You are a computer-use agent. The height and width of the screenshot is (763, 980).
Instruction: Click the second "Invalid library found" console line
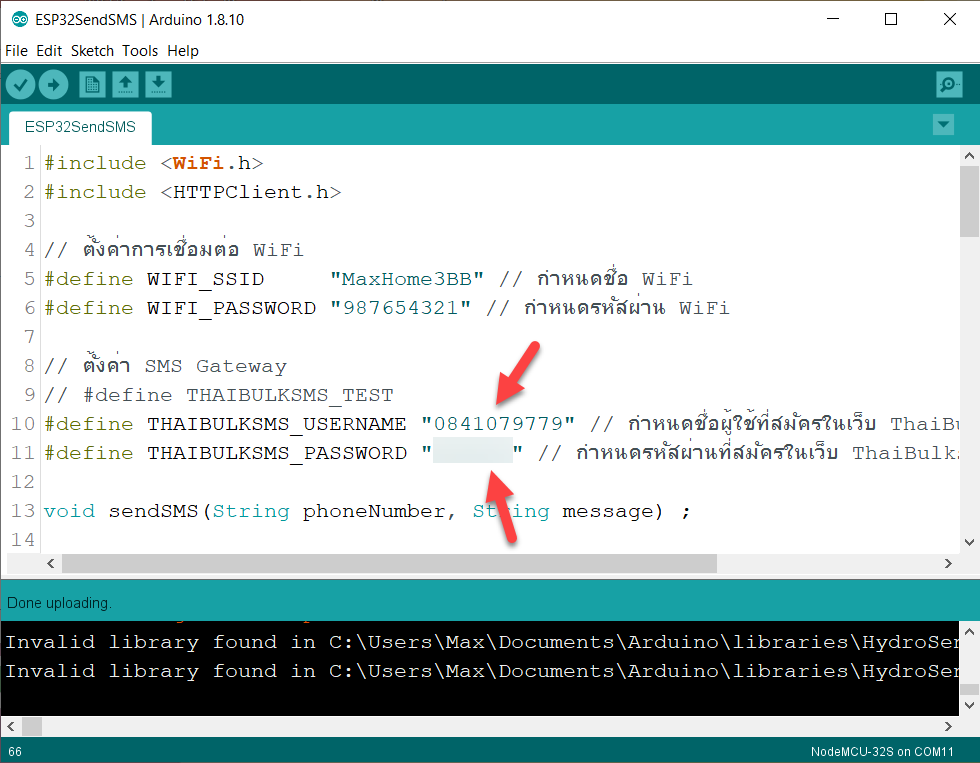pos(481,671)
